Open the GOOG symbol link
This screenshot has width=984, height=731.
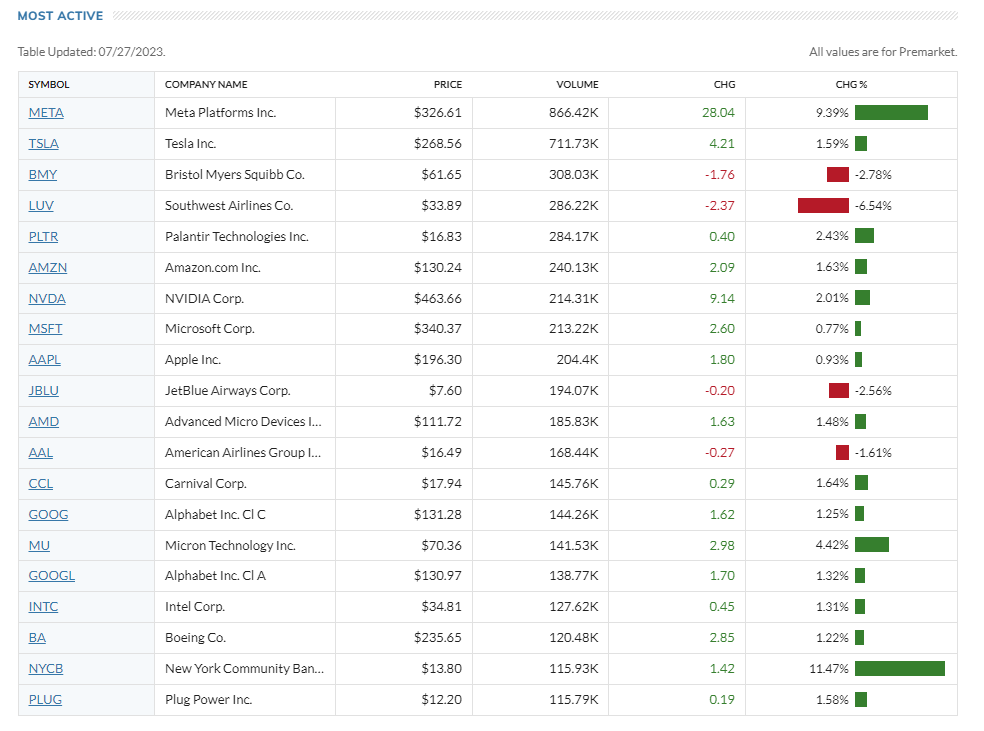48,515
